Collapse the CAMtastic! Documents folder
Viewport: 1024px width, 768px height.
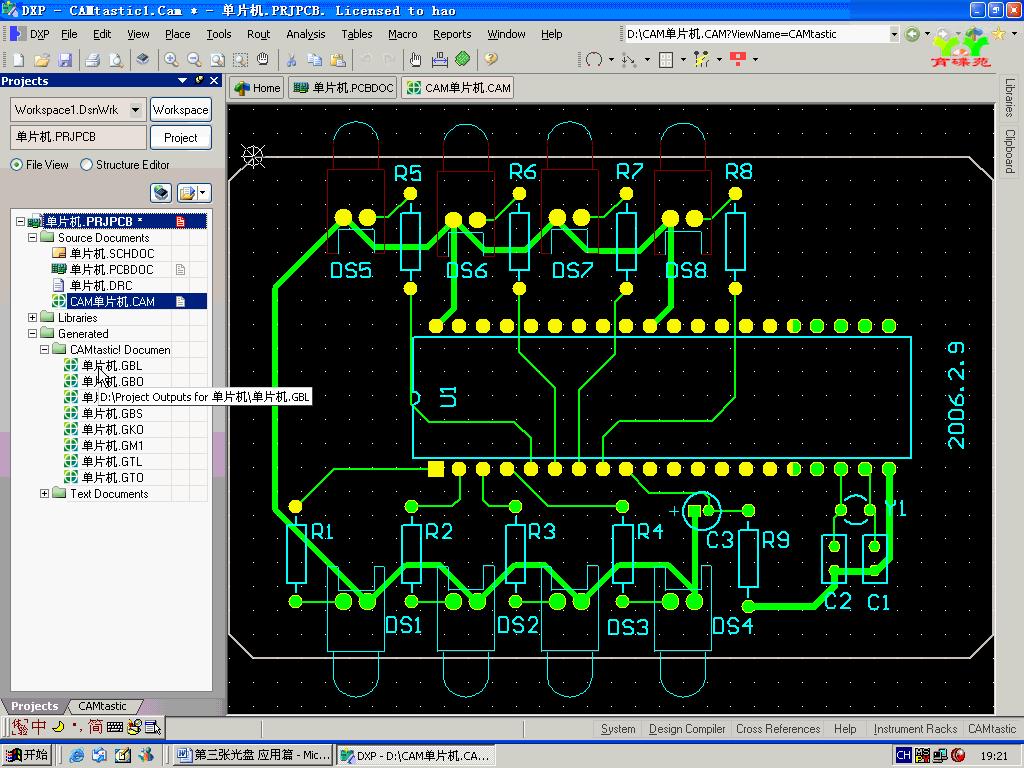point(44,349)
